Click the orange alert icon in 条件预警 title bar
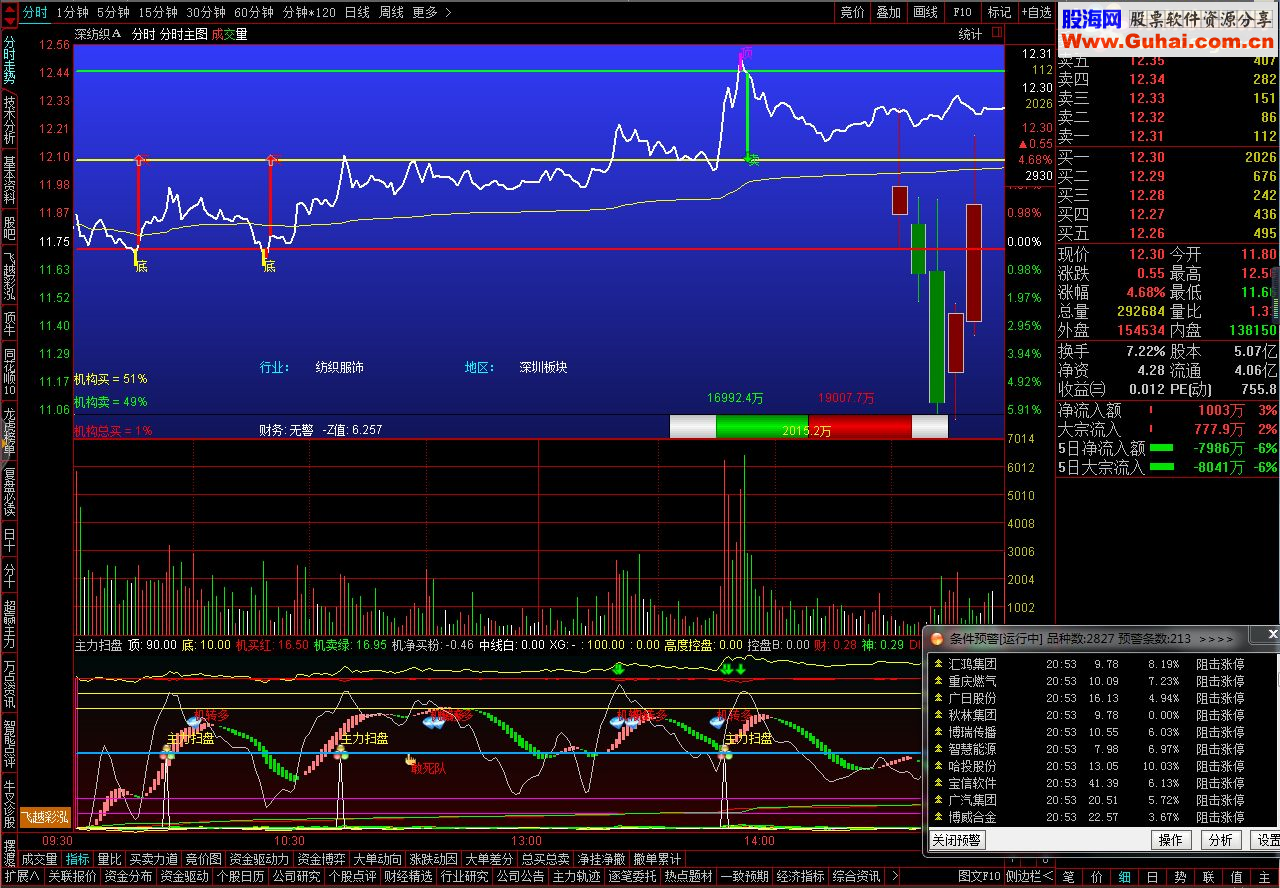Image resolution: width=1280 pixels, height=888 pixels. [x=938, y=637]
